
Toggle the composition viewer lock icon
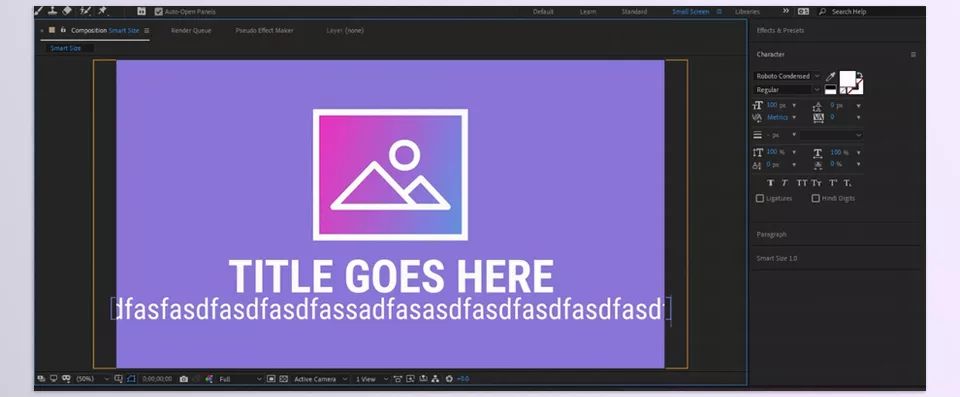pyautogui.click(x=63, y=29)
